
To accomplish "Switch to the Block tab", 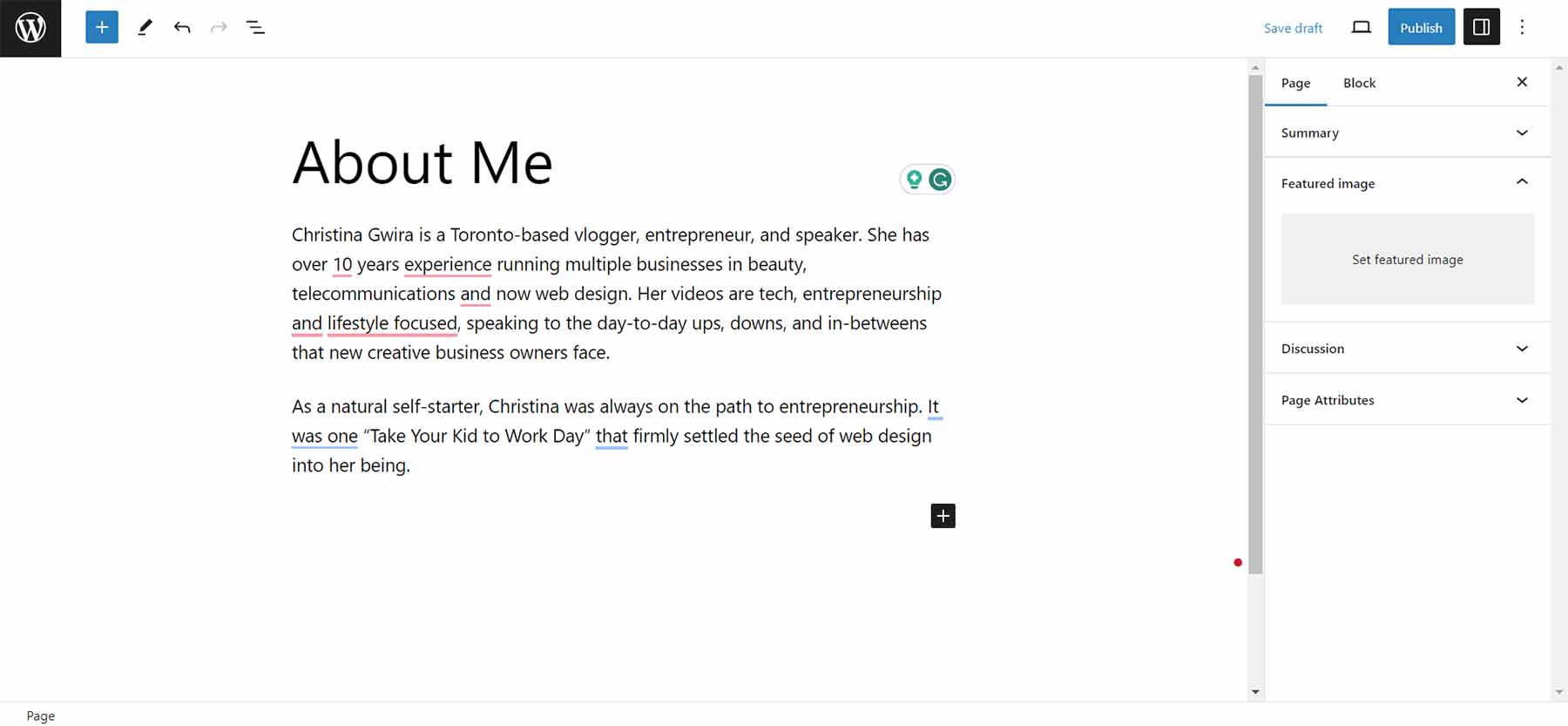I will [1359, 83].
